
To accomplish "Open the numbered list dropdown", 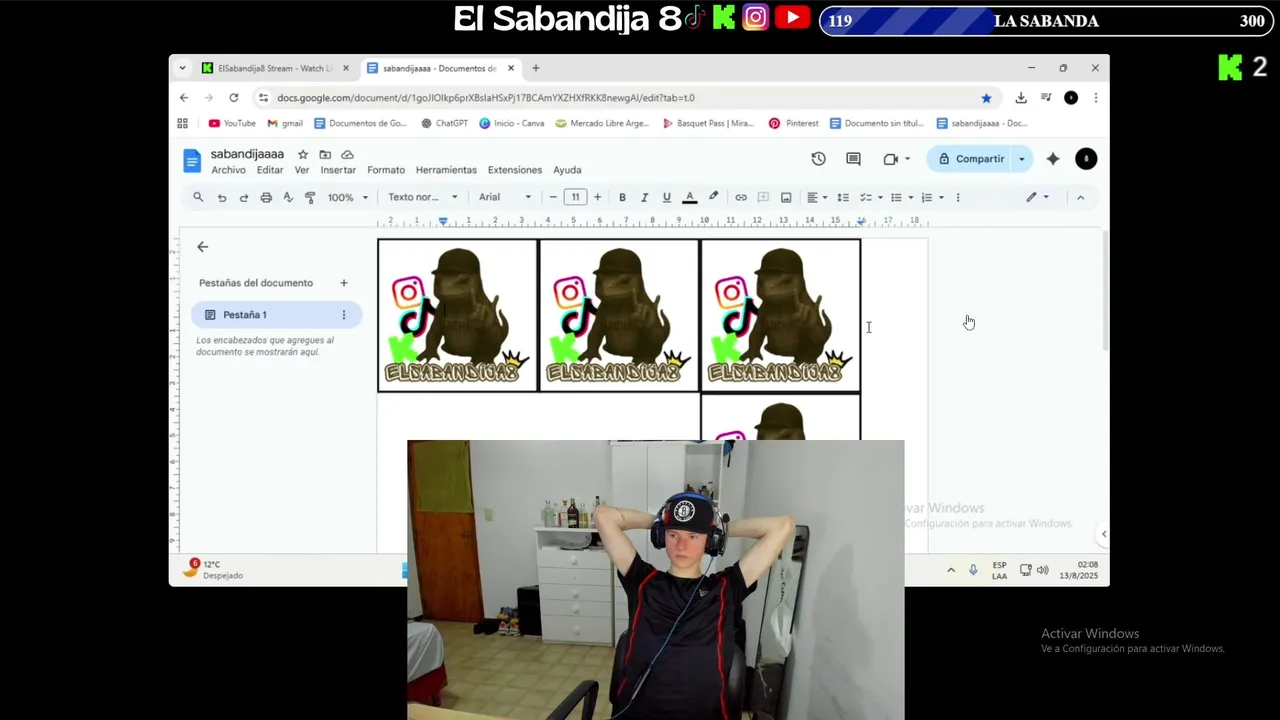I will 932,197.
